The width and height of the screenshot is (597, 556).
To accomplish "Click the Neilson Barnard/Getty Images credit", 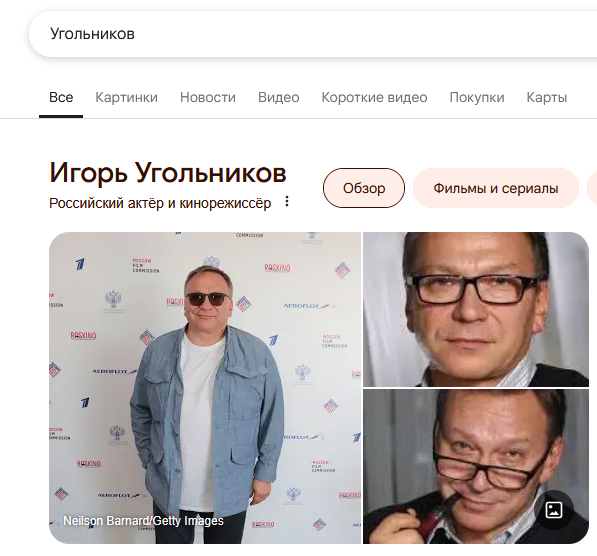I will pyautogui.click(x=143, y=521).
